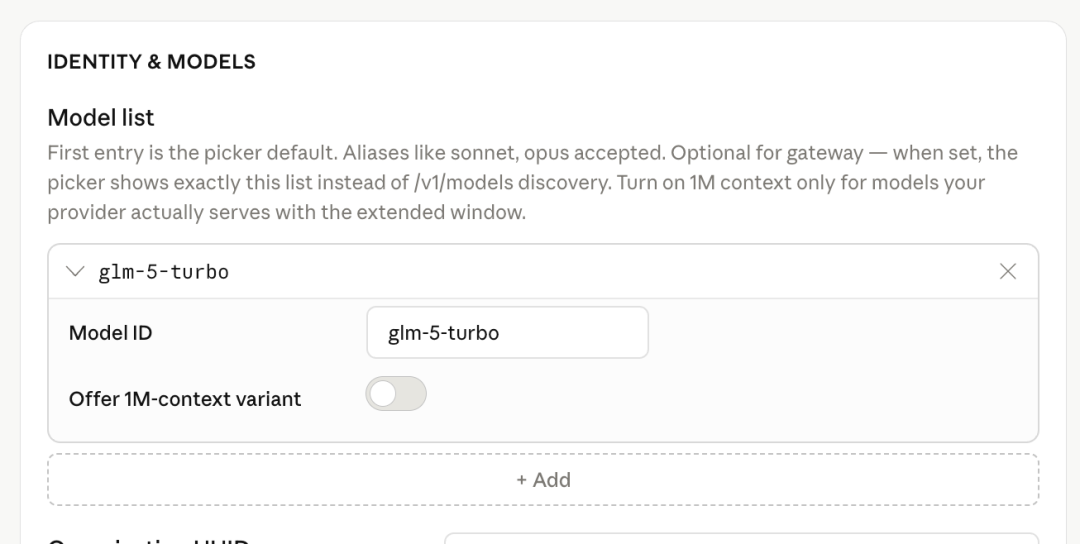Toggle Offer 1M-context variant switch
Image resolution: width=1080 pixels, height=544 pixels.
pyautogui.click(x=396, y=394)
